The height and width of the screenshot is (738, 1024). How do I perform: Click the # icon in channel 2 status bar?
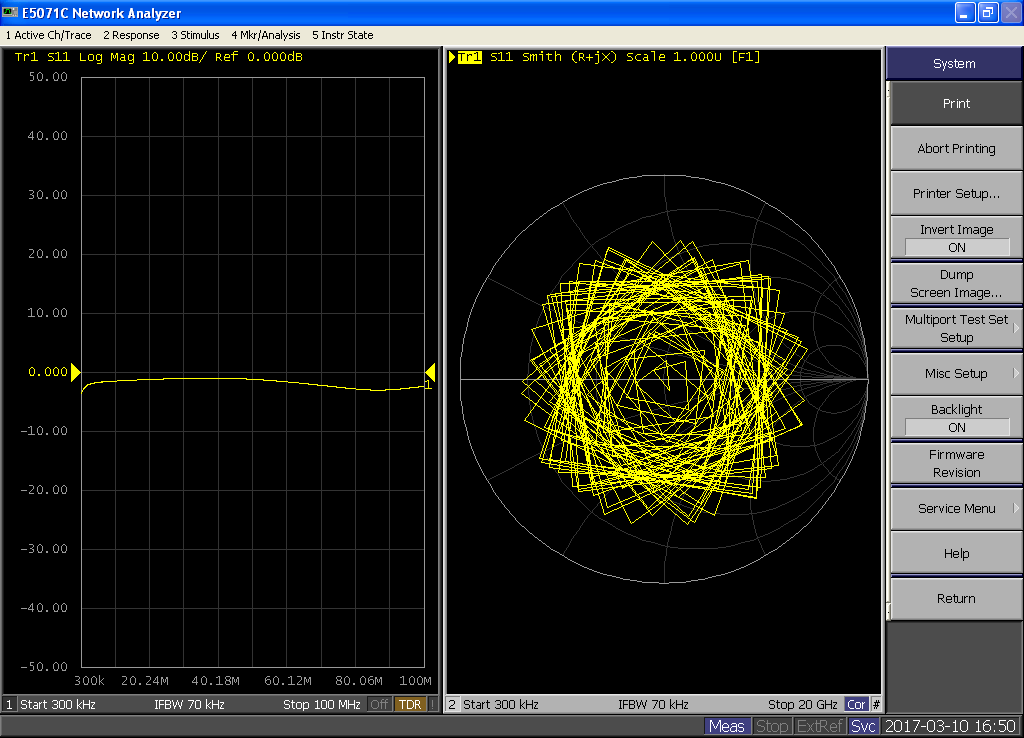click(x=876, y=705)
